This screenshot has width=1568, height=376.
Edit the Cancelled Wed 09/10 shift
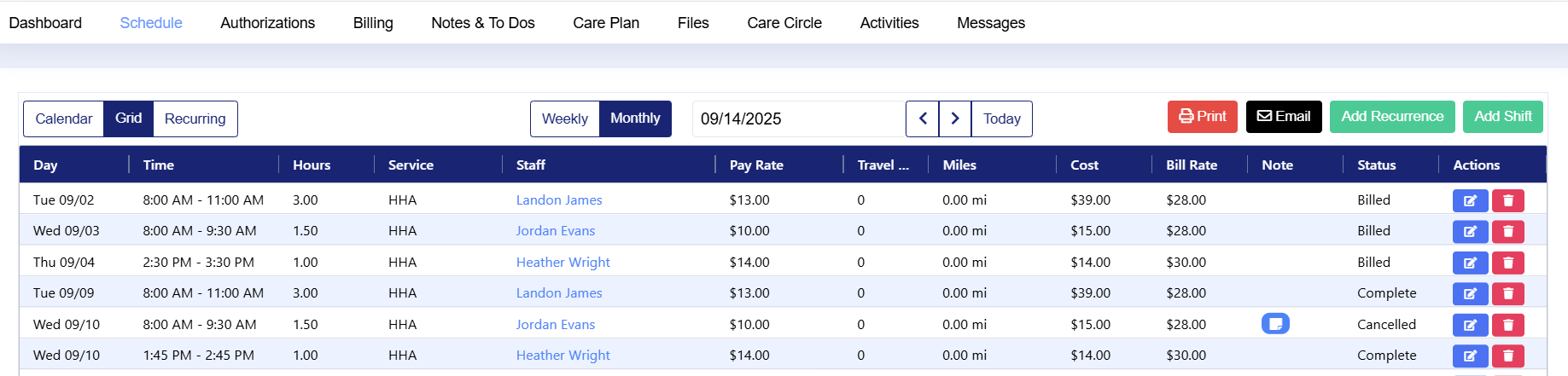tap(1470, 325)
